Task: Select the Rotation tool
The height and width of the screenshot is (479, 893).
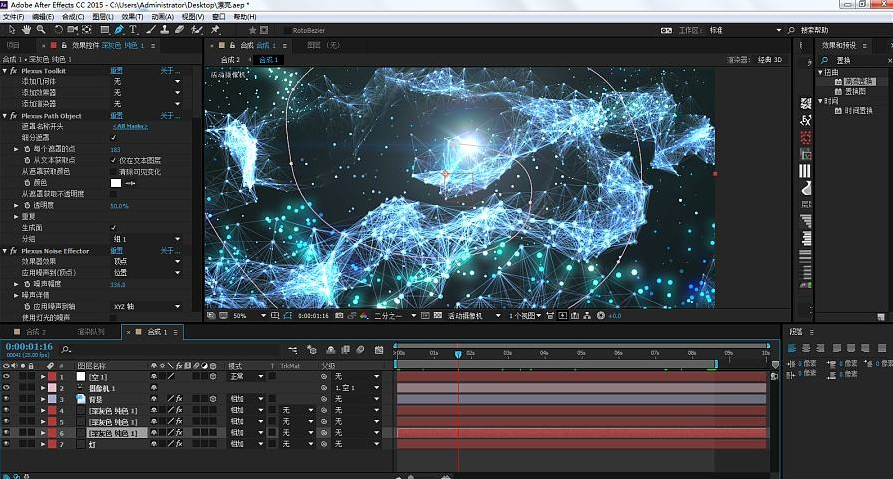Action: 58,30
